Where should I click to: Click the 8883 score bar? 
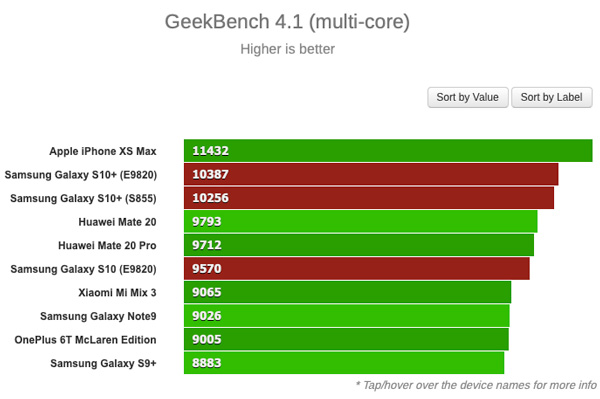[x=344, y=363]
